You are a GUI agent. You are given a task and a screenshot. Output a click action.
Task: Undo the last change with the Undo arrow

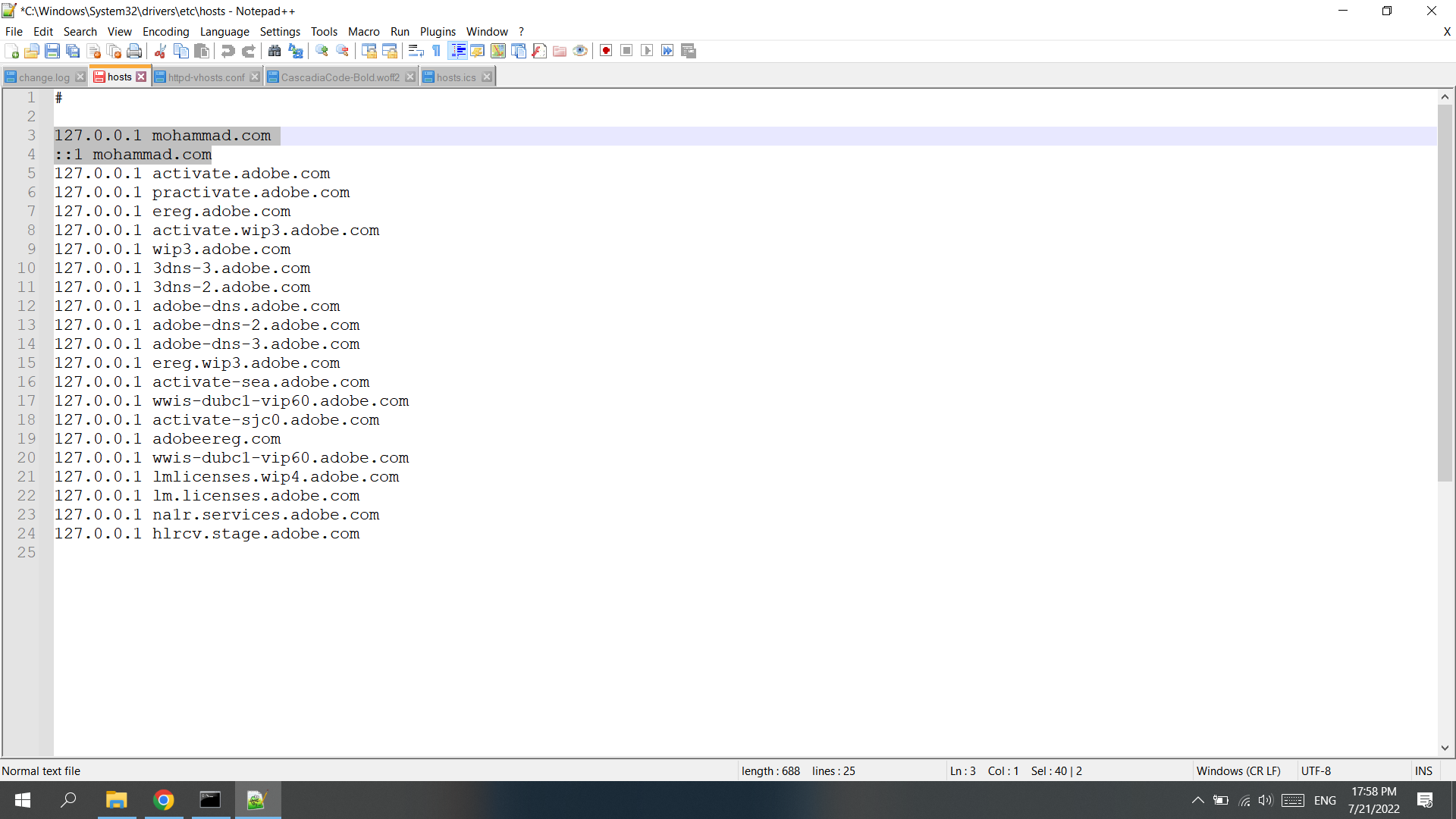227,51
